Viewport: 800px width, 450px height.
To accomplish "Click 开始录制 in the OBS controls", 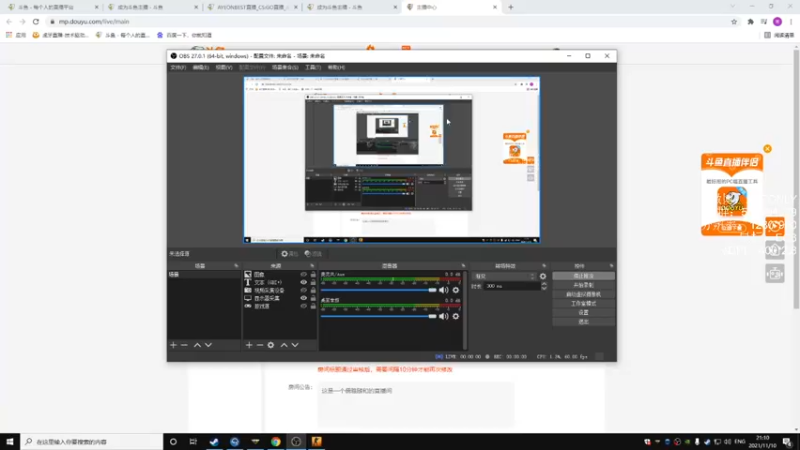I will (583, 285).
